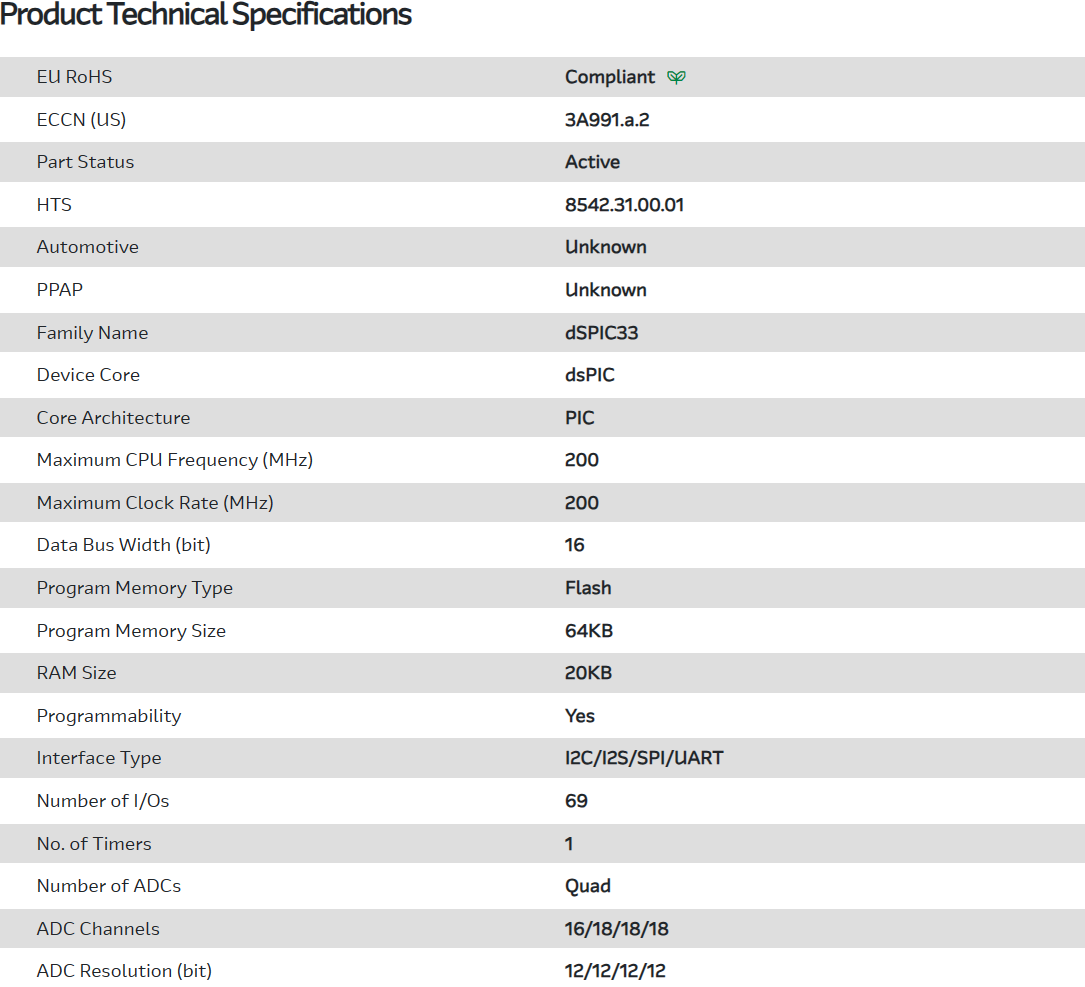Select the ADC Resolution value 12/12/12/12
The image size is (1085, 987).
(615, 971)
